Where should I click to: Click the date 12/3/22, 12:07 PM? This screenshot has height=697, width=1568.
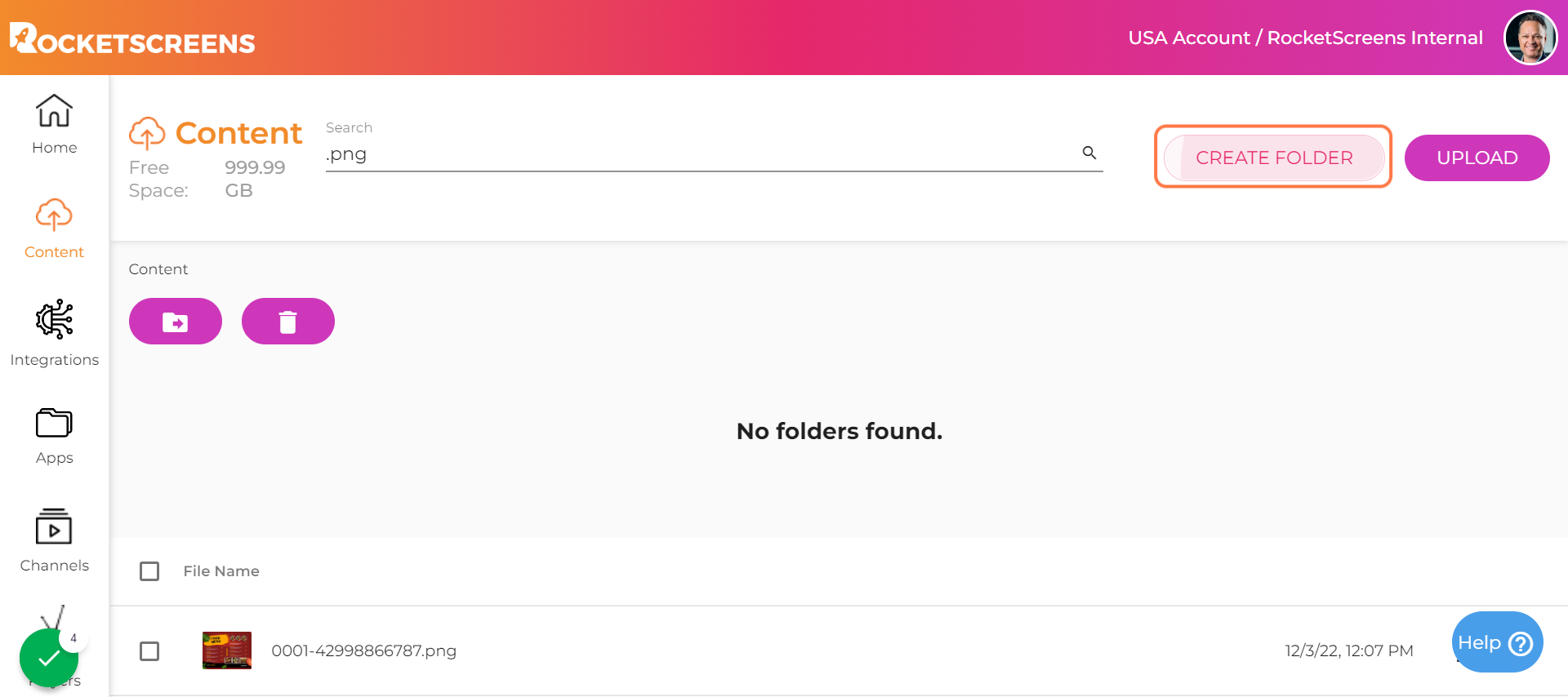(x=1349, y=650)
